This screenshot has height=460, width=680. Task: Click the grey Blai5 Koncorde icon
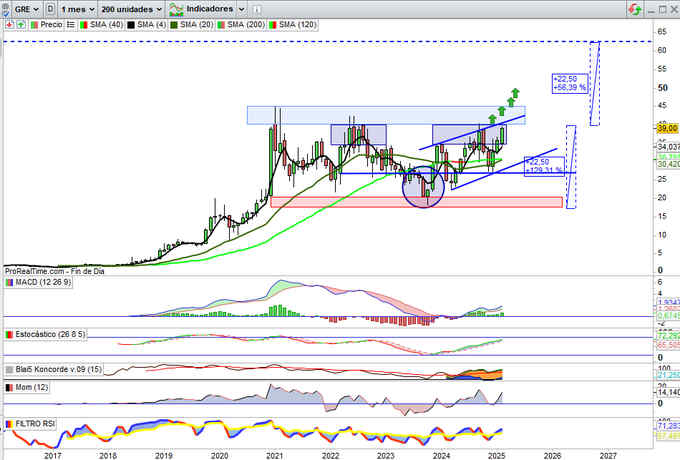pyautogui.click(x=9, y=370)
